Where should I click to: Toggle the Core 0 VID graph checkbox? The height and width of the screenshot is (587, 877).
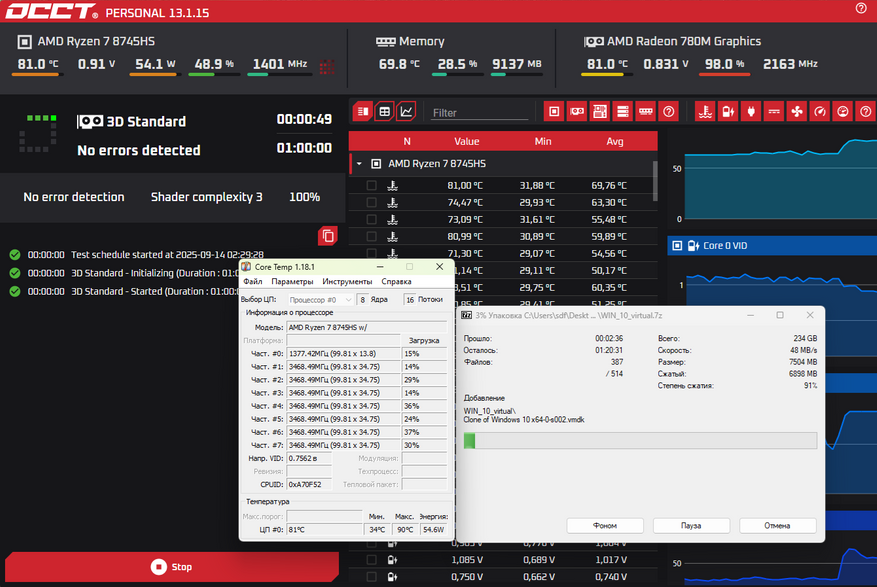pos(677,245)
